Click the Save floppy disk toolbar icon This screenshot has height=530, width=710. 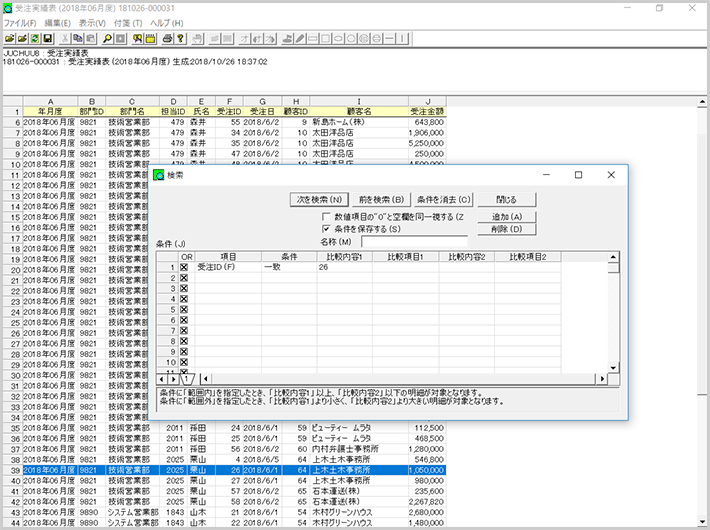(x=48, y=38)
